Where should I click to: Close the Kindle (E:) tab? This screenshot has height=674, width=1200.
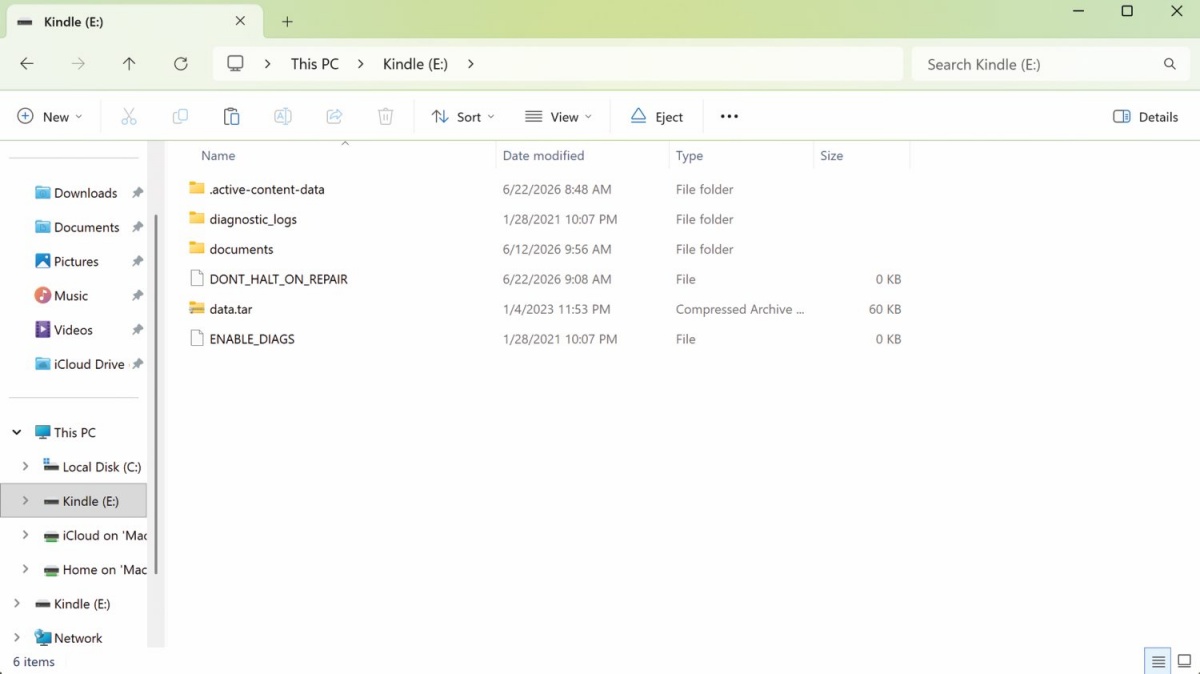click(x=240, y=21)
